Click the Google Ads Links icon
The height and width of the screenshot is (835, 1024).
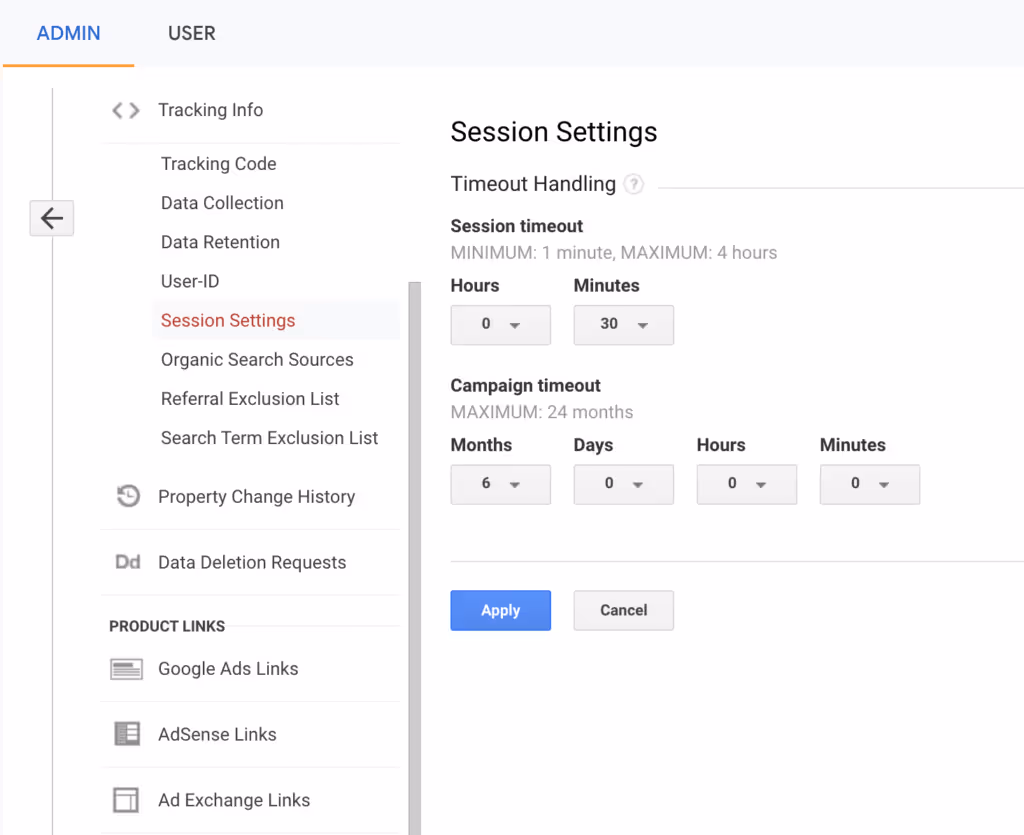tap(127, 669)
